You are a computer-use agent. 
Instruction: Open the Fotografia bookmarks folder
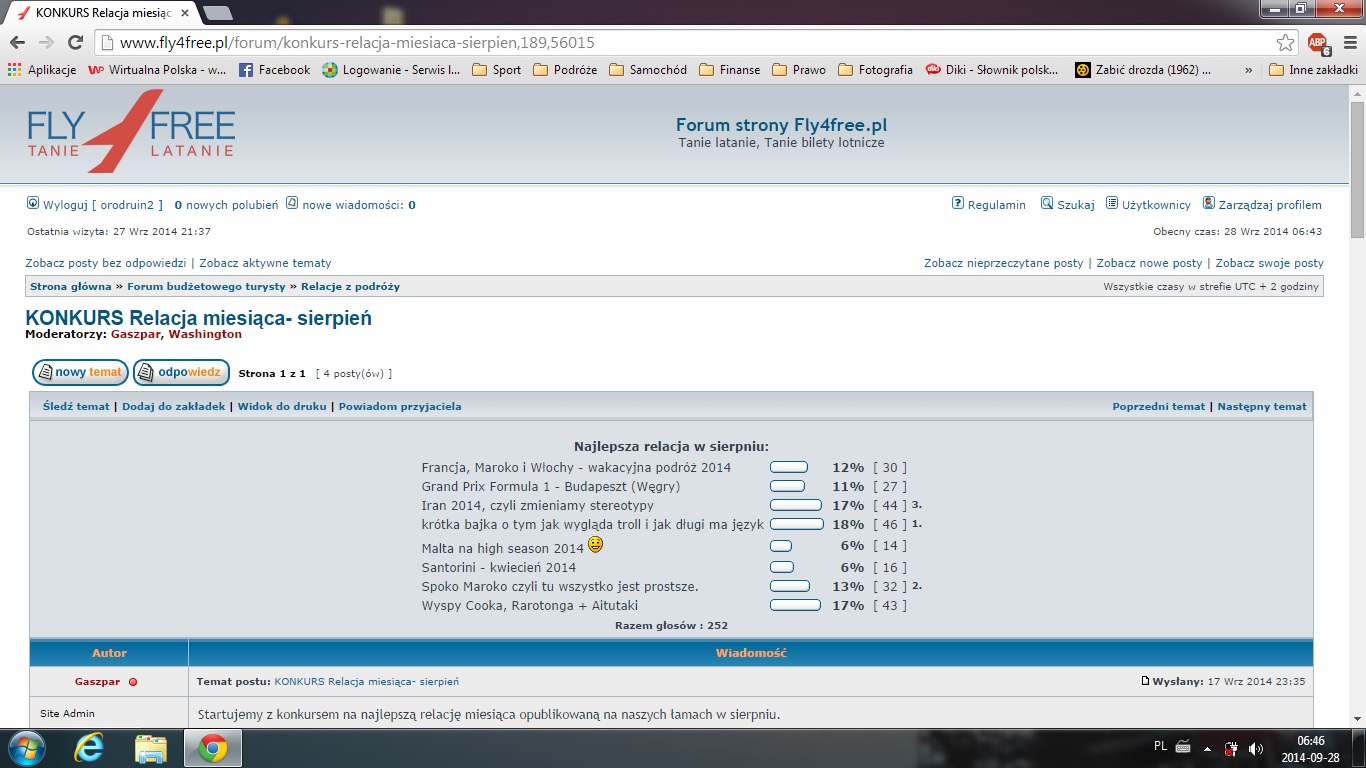(x=875, y=70)
